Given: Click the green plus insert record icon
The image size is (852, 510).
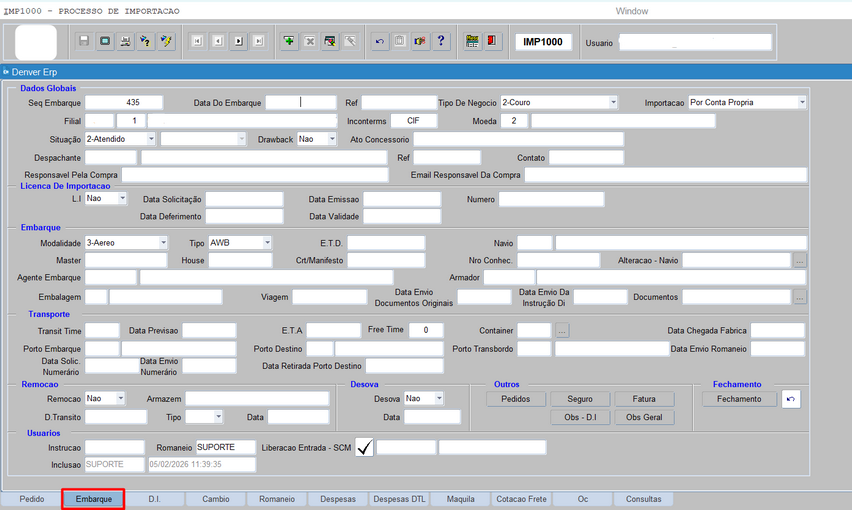Looking at the screenshot, I should pyautogui.click(x=289, y=41).
